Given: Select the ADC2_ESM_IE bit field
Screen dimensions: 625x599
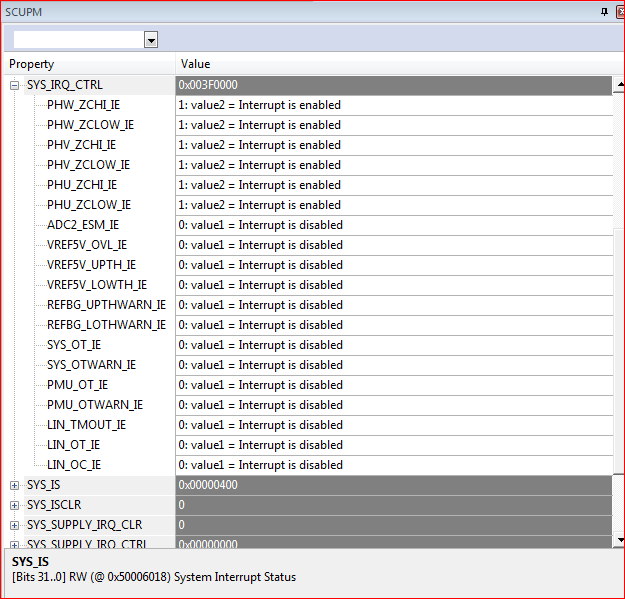Looking at the screenshot, I should click(x=83, y=225).
